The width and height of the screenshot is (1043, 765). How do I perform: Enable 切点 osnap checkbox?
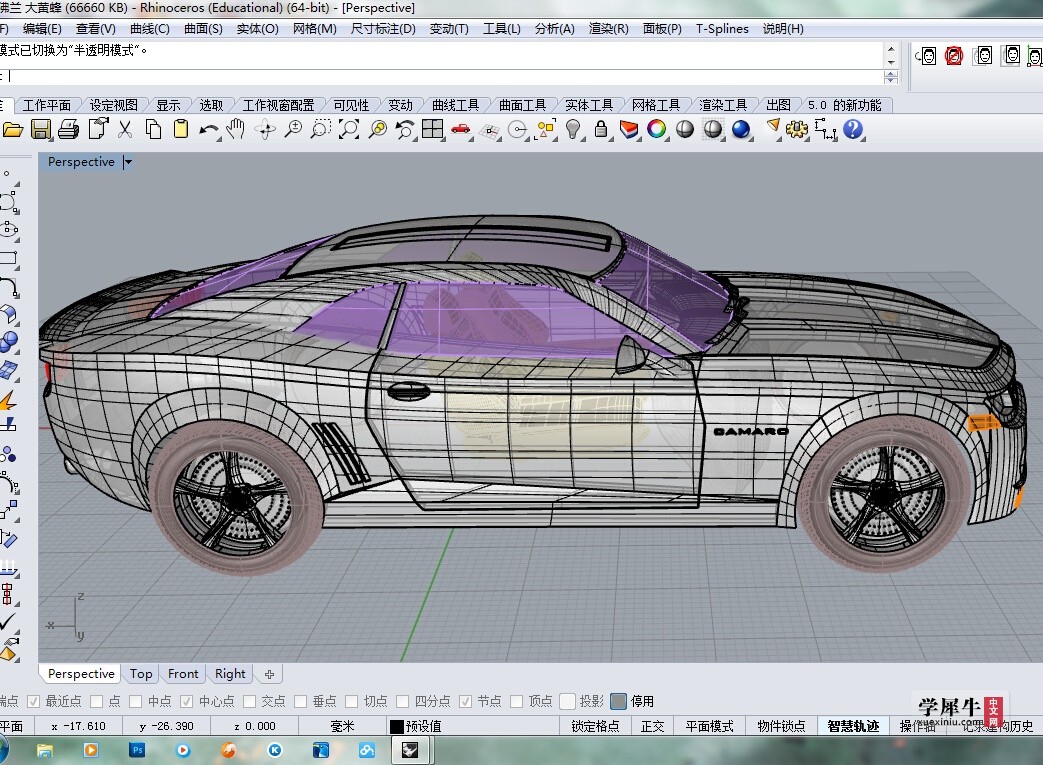click(x=352, y=701)
